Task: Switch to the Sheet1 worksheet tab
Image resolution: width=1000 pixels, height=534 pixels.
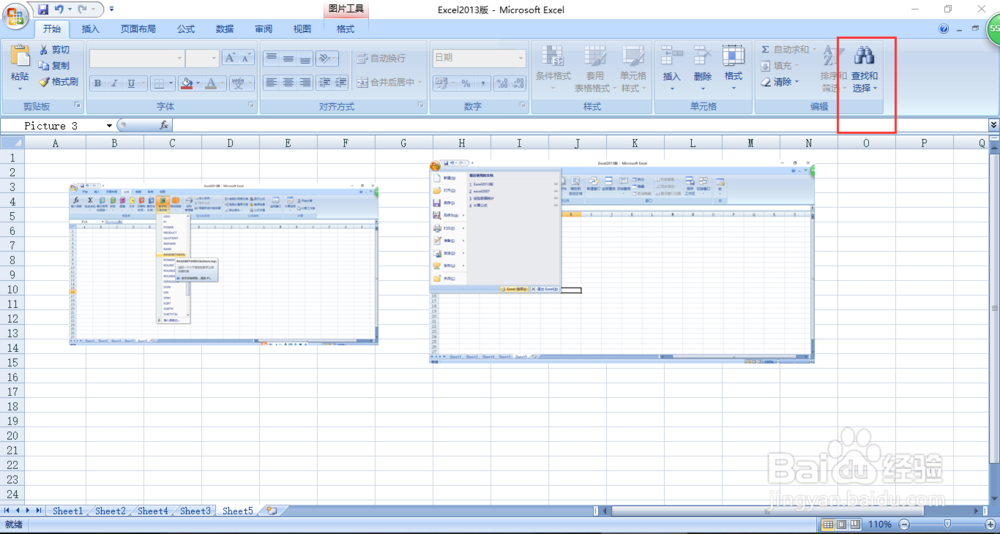Action: [68, 510]
